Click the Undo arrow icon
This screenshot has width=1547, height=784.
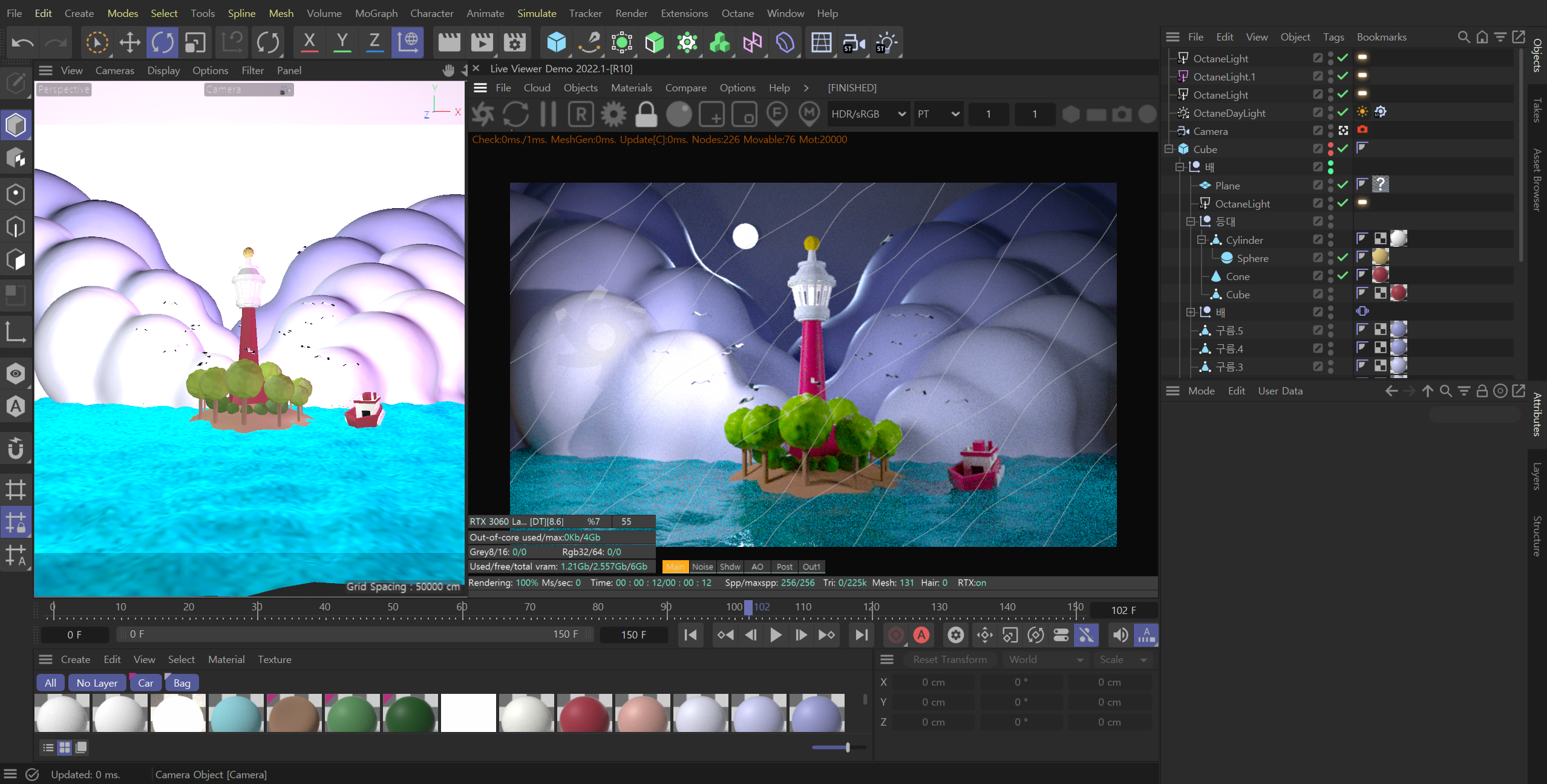click(23, 42)
